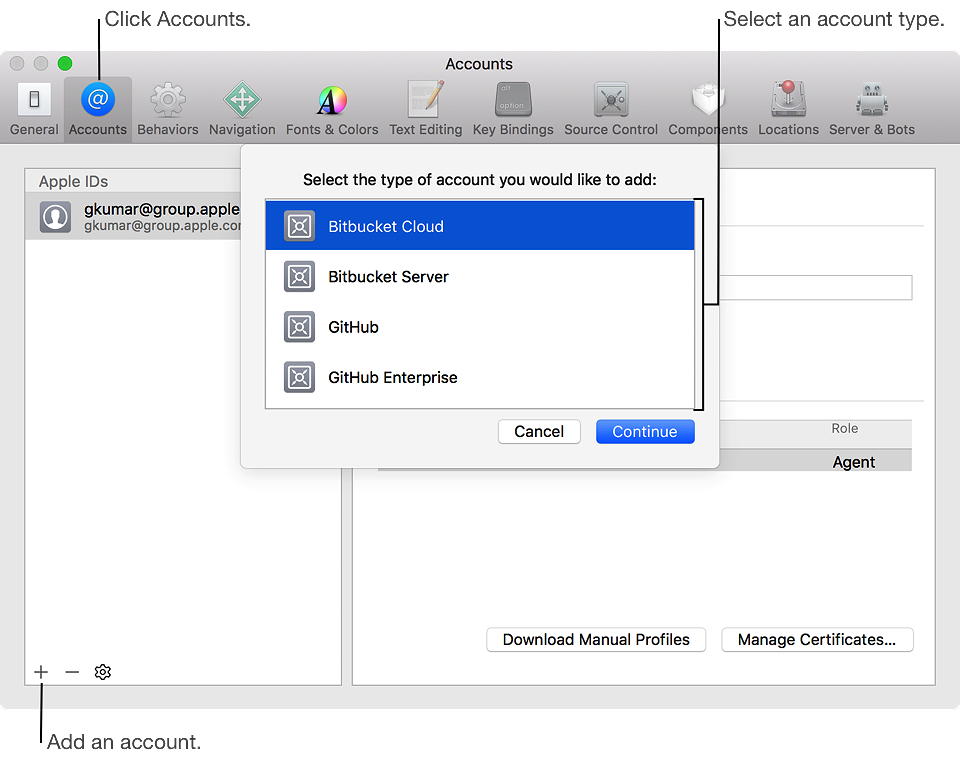
Task: Open the gear action menu below account list
Action: coord(103,672)
